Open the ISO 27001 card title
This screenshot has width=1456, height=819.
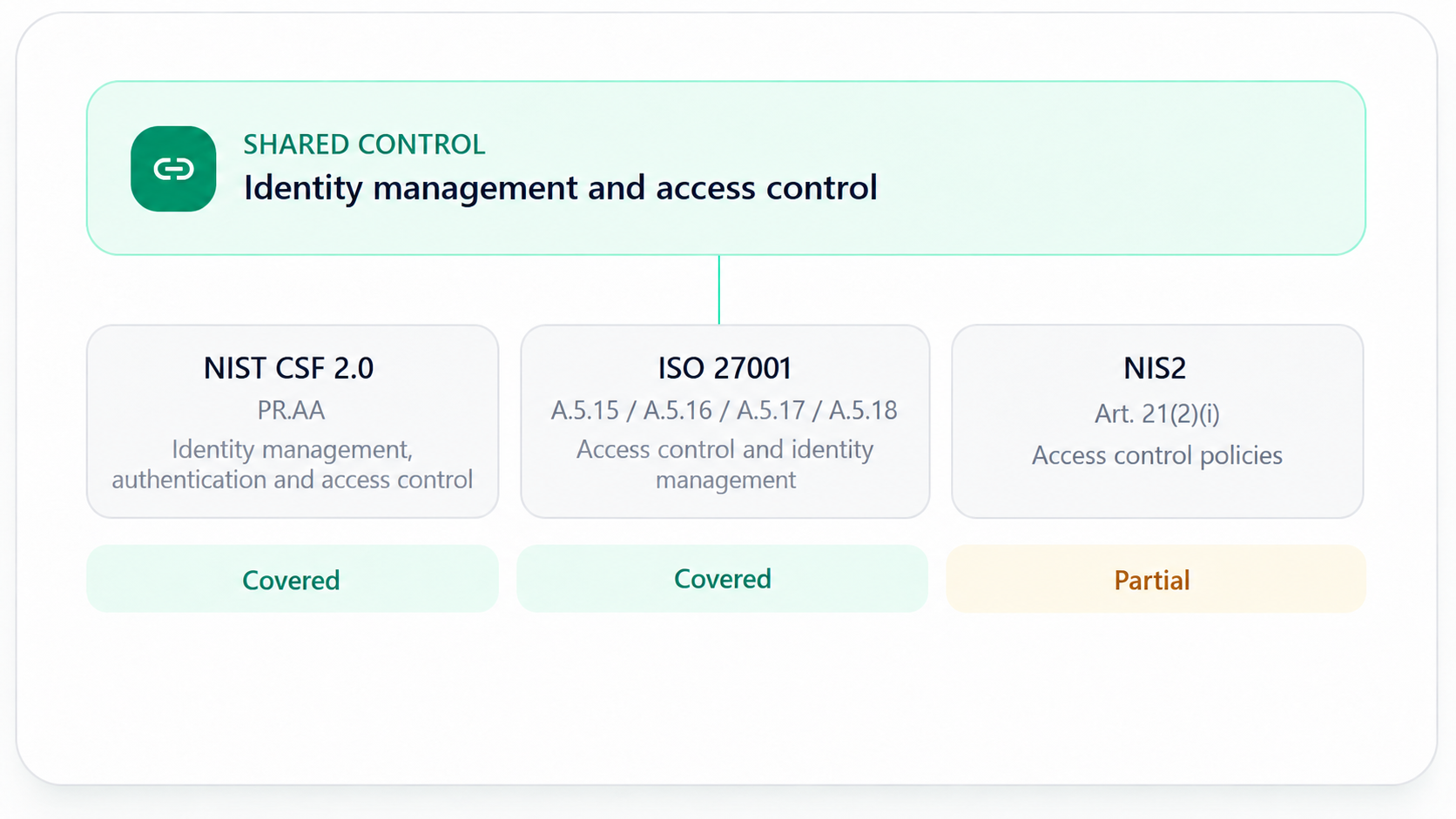tap(725, 368)
